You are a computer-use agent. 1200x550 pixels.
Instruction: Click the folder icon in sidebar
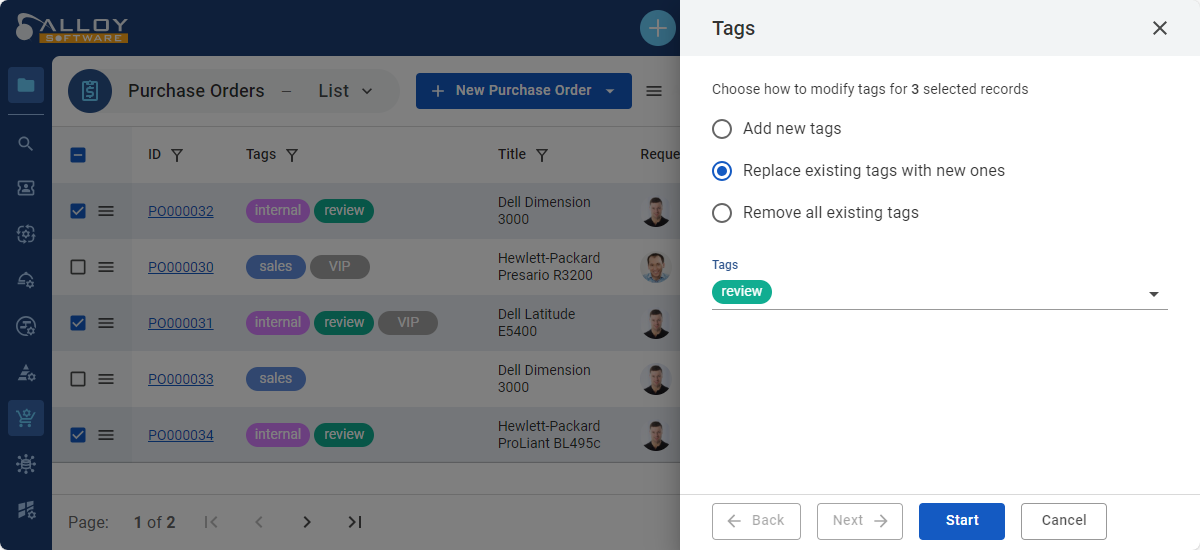[x=26, y=85]
